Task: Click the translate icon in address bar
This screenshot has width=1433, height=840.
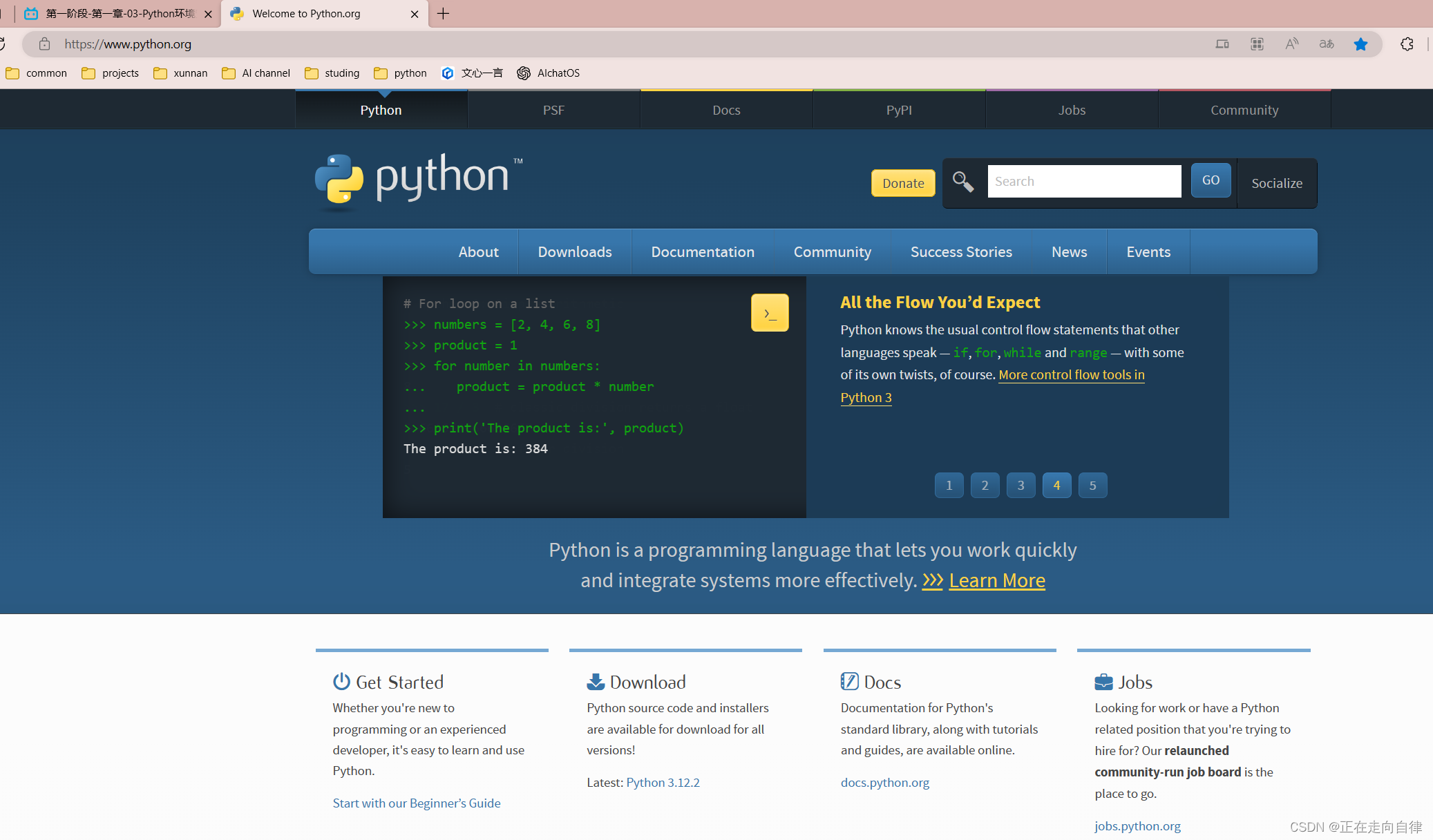Action: pyautogui.click(x=1326, y=44)
